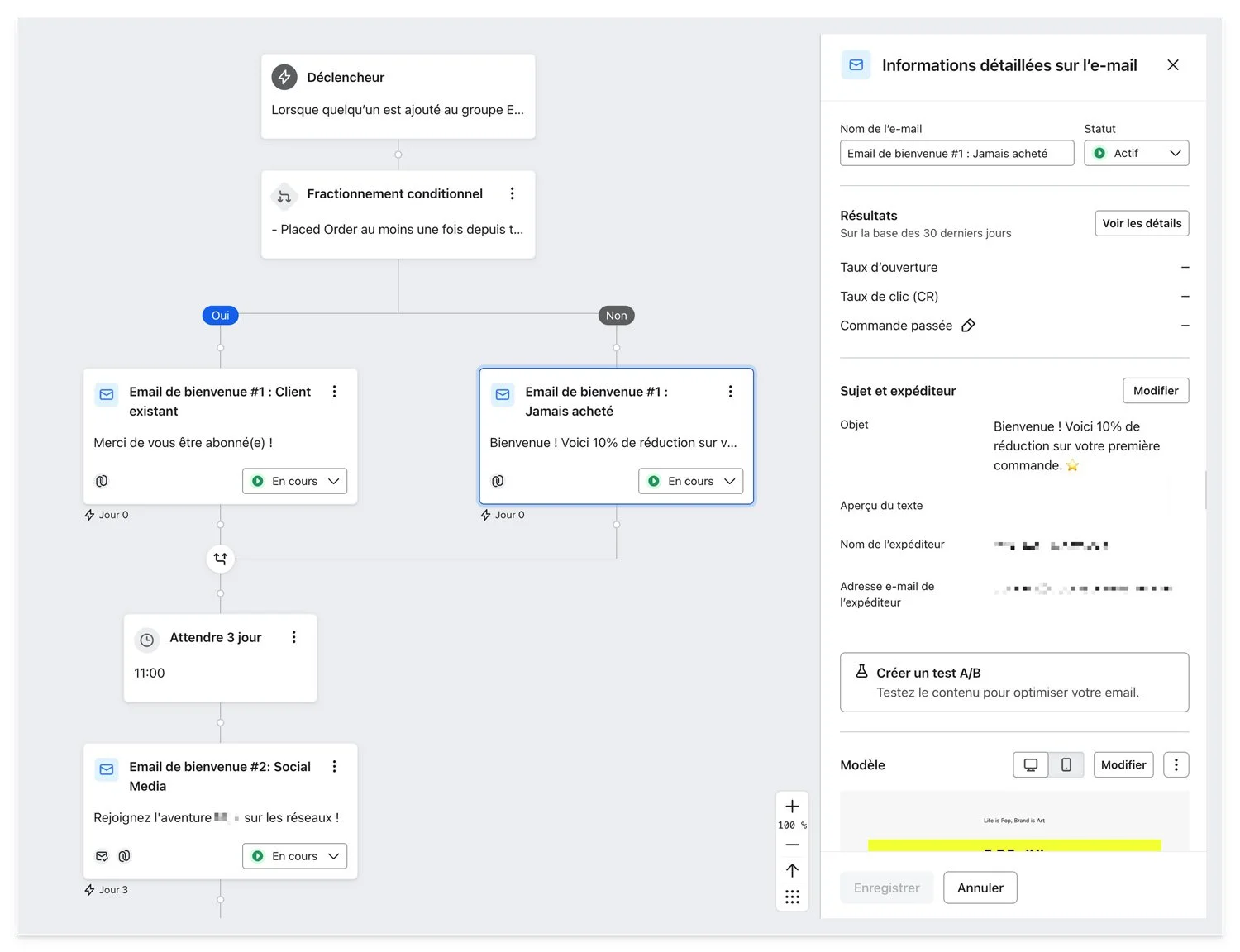1240x952 pixels.
Task: Select the Oui branch label
Action: coord(221,316)
